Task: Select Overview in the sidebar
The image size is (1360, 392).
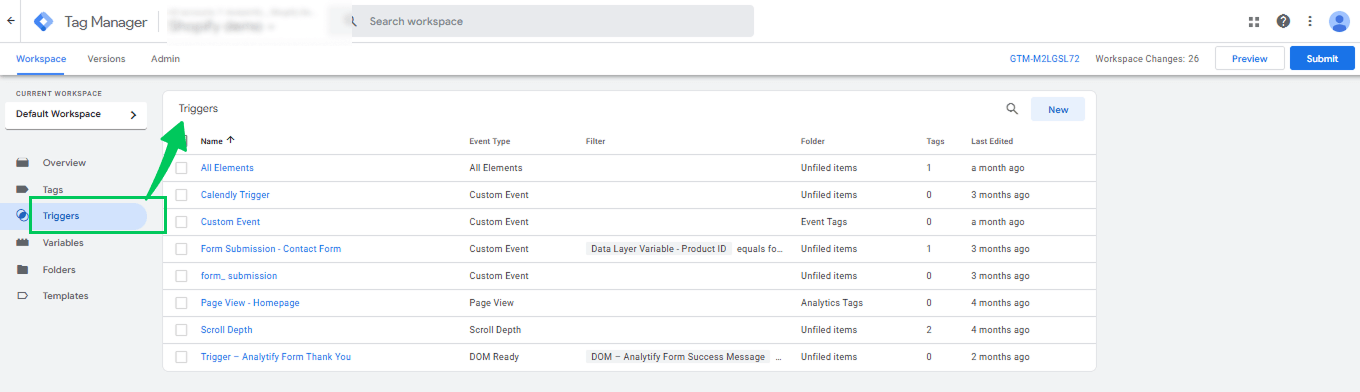Action: pyautogui.click(x=64, y=163)
